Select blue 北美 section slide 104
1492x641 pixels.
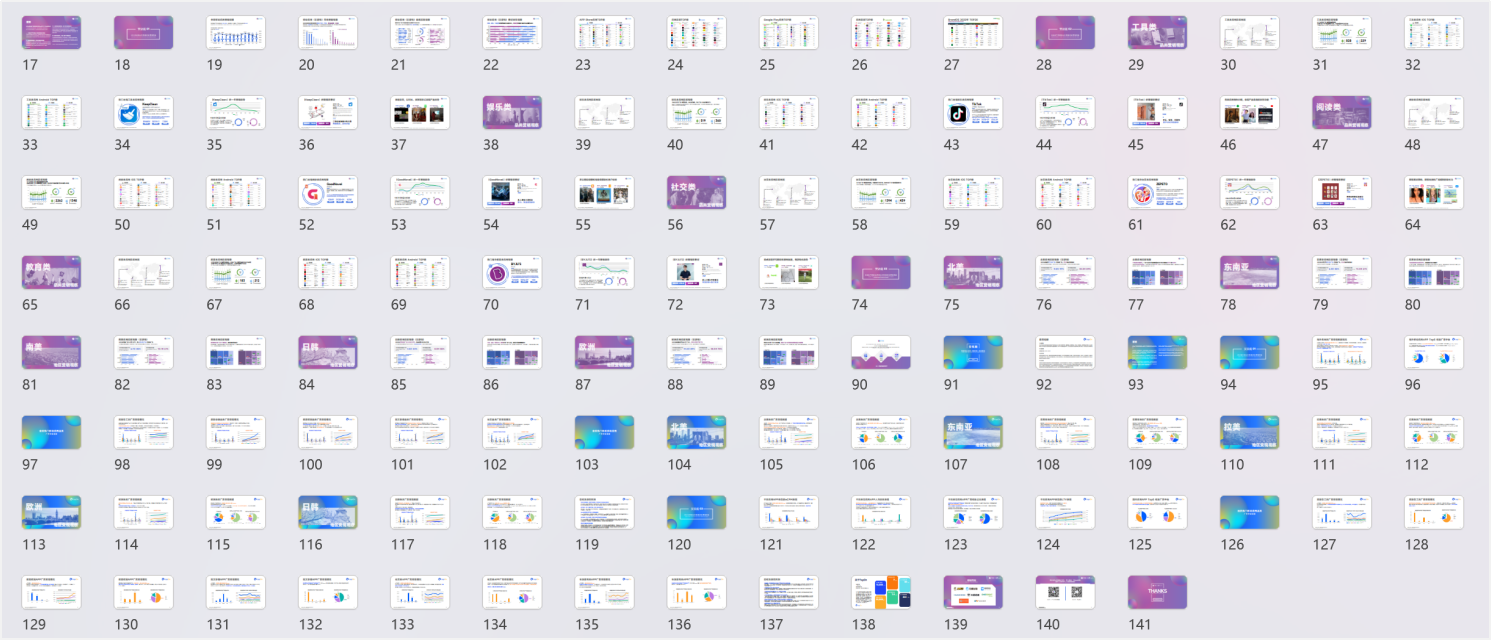tap(696, 433)
